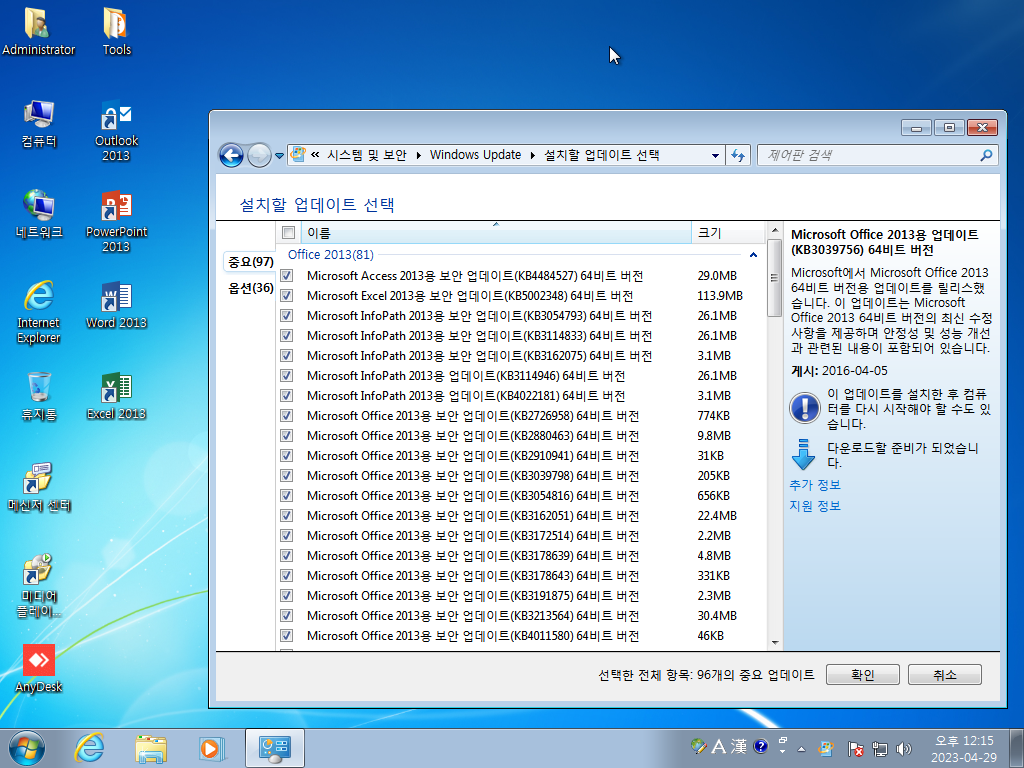This screenshot has height=768, width=1024.
Task: Click the Windows Start orb
Action: coord(27,748)
